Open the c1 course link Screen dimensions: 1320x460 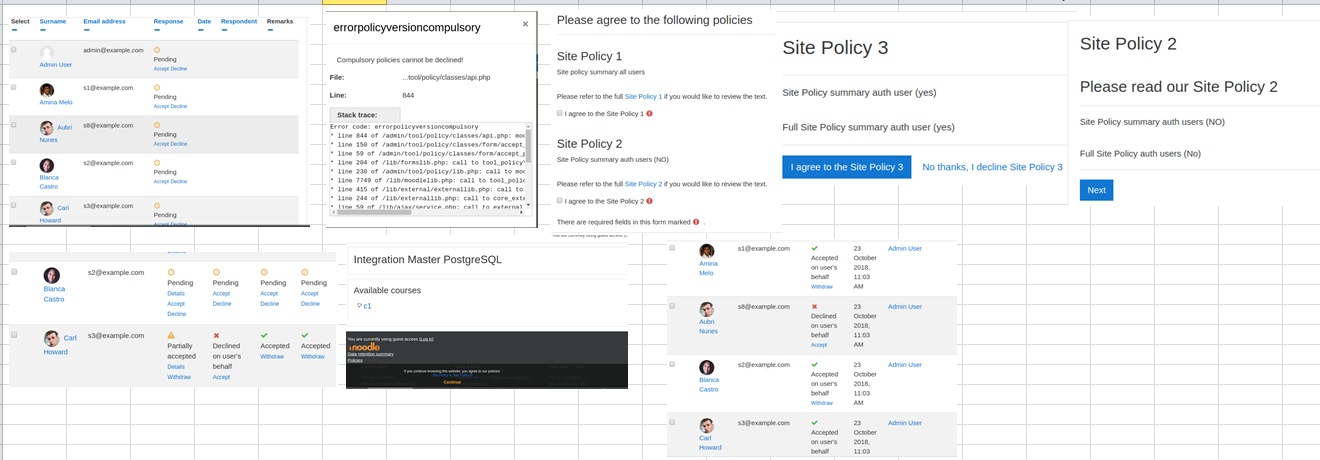(x=367, y=306)
